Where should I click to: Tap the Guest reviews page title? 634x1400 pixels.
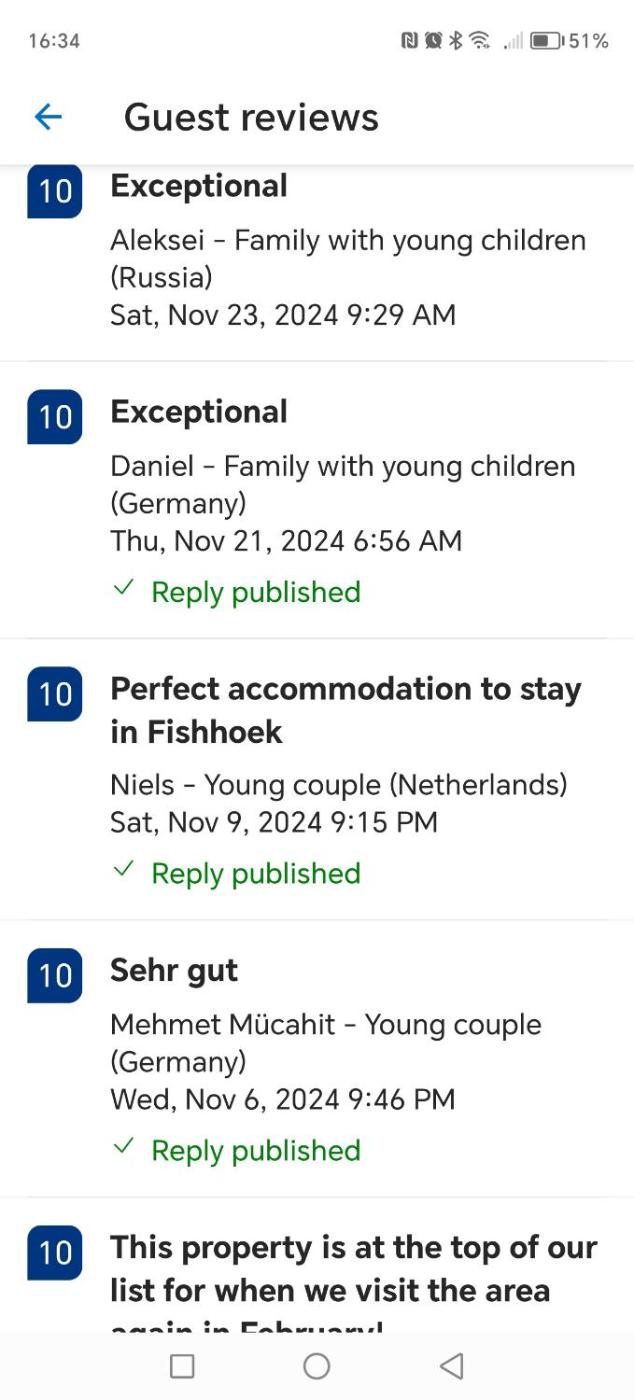click(x=251, y=117)
